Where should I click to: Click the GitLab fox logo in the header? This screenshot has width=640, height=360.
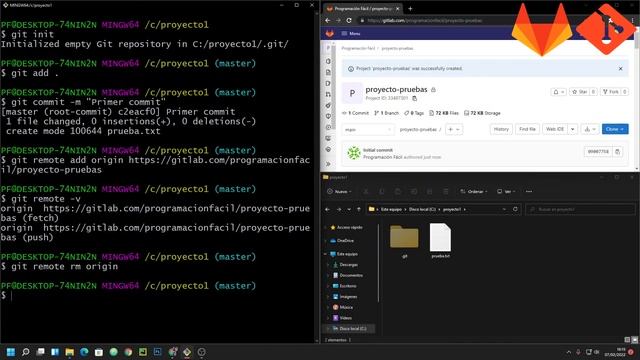330,33
